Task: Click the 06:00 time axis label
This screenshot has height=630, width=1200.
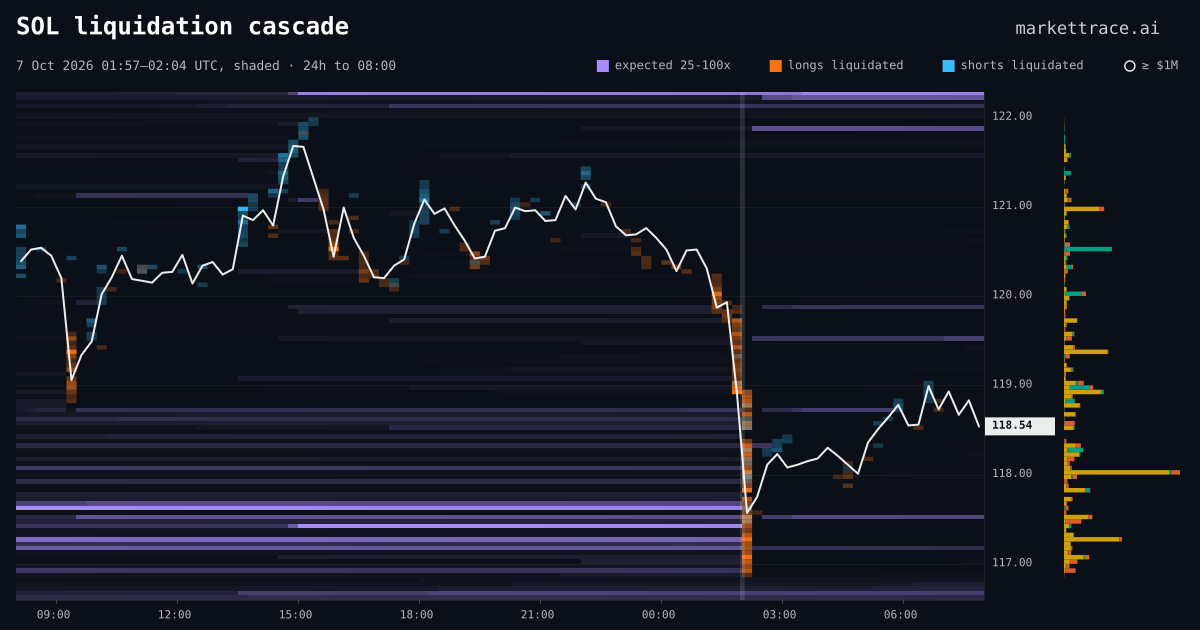Action: click(900, 615)
